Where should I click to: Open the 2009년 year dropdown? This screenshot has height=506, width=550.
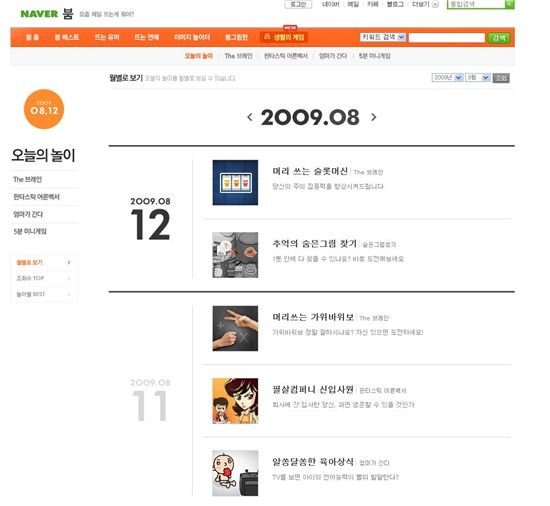coord(448,77)
